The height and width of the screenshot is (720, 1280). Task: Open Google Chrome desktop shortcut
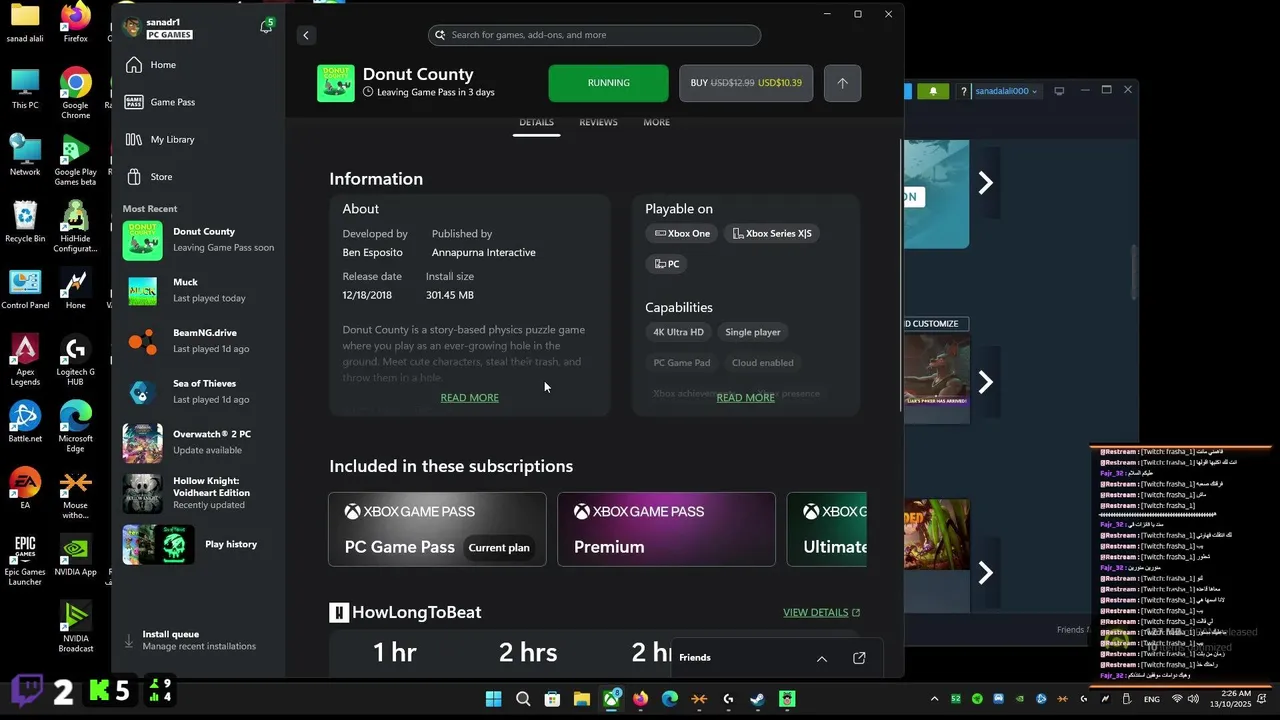(x=75, y=93)
